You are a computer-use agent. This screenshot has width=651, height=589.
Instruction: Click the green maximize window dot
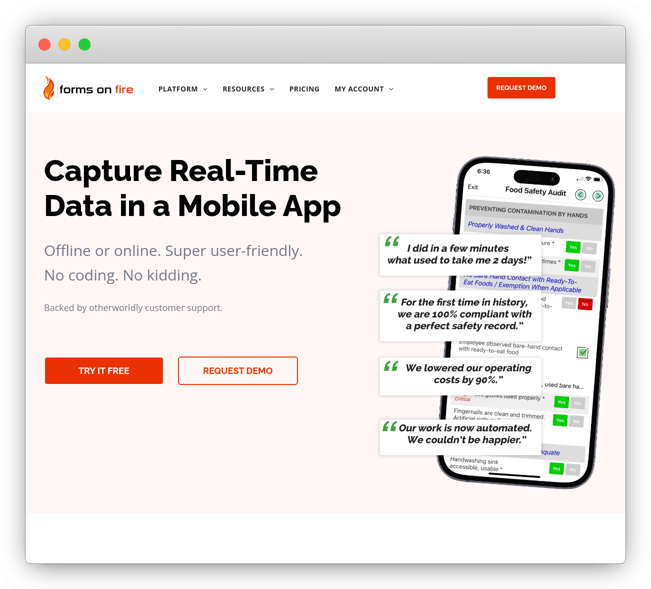coord(85,44)
